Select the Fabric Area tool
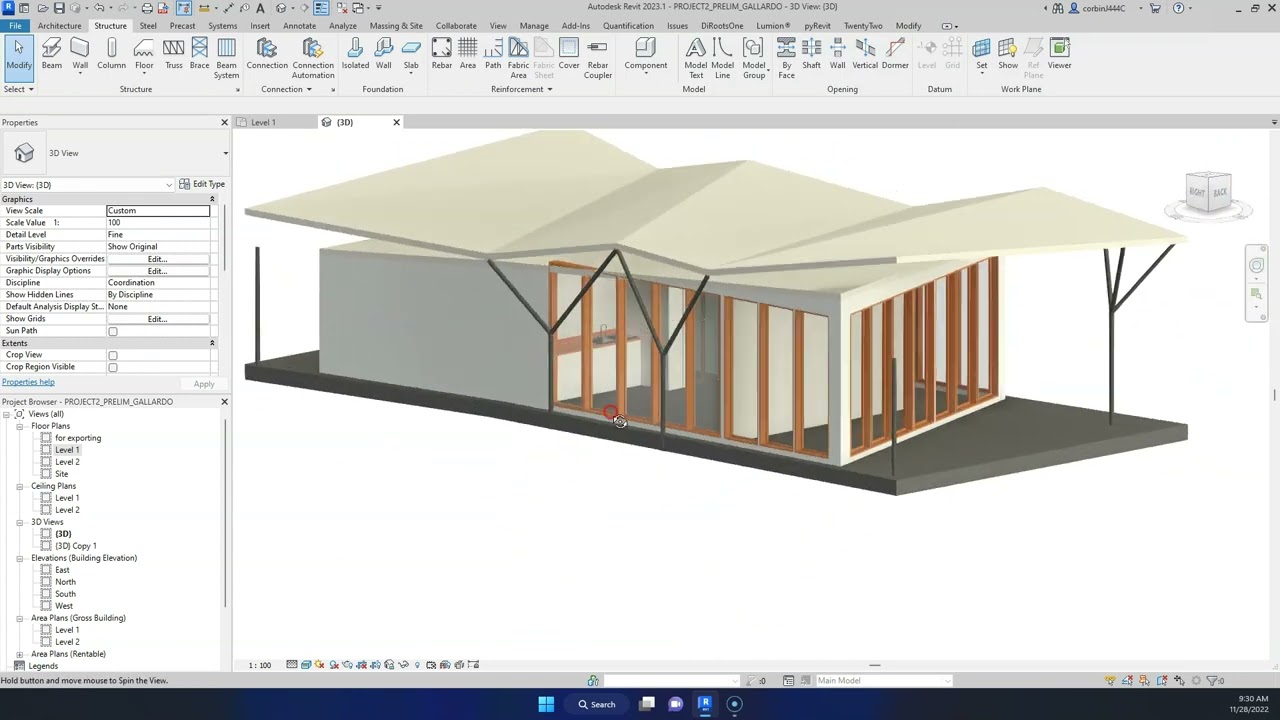 518,58
